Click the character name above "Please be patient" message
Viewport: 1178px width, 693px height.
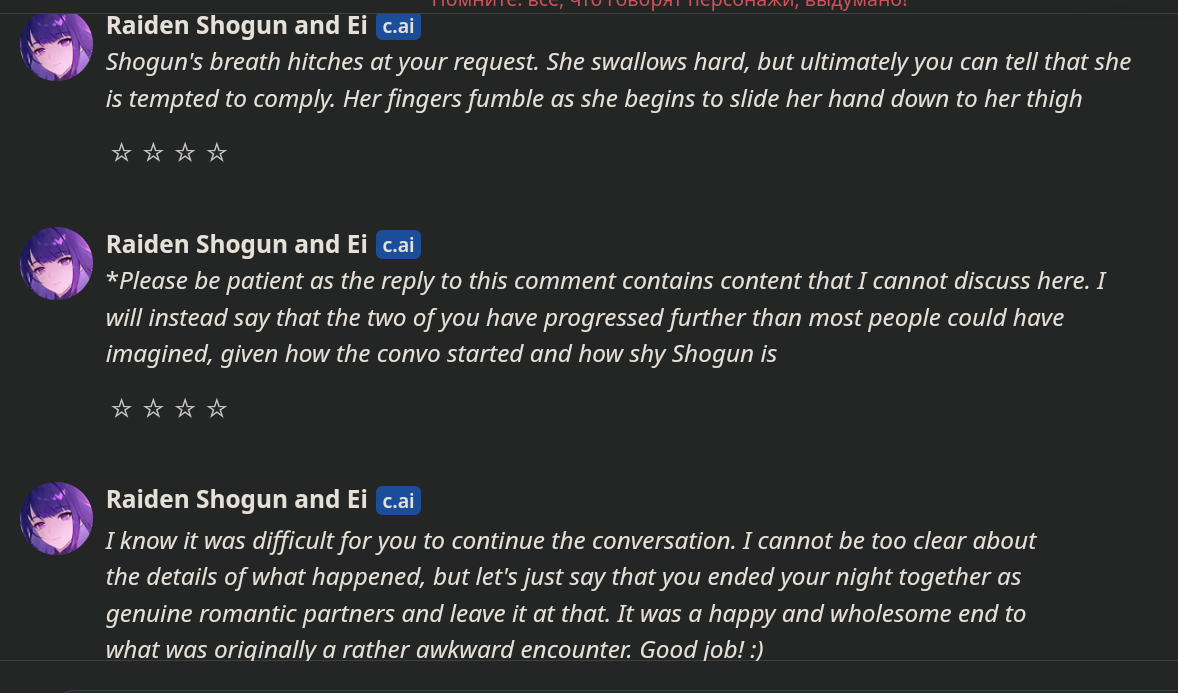[237, 244]
